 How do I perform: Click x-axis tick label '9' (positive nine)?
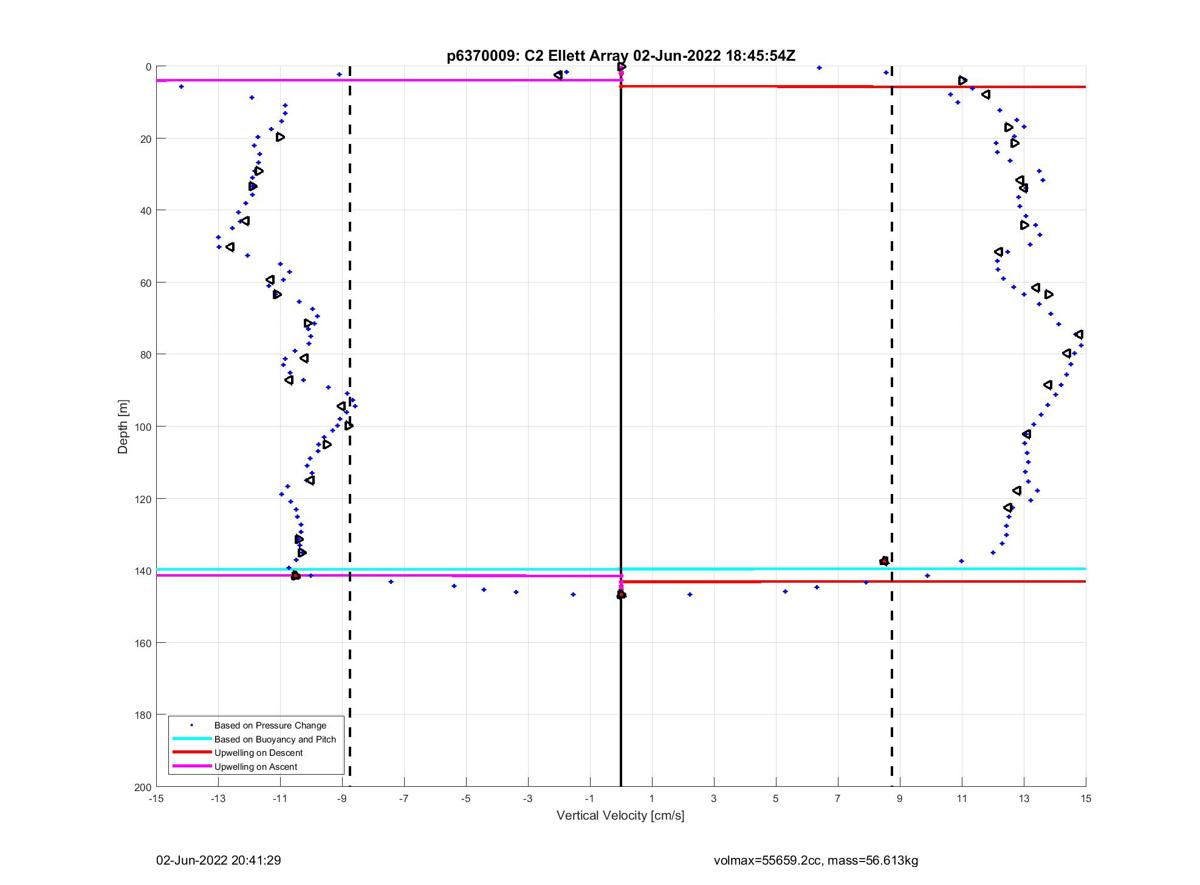point(900,798)
